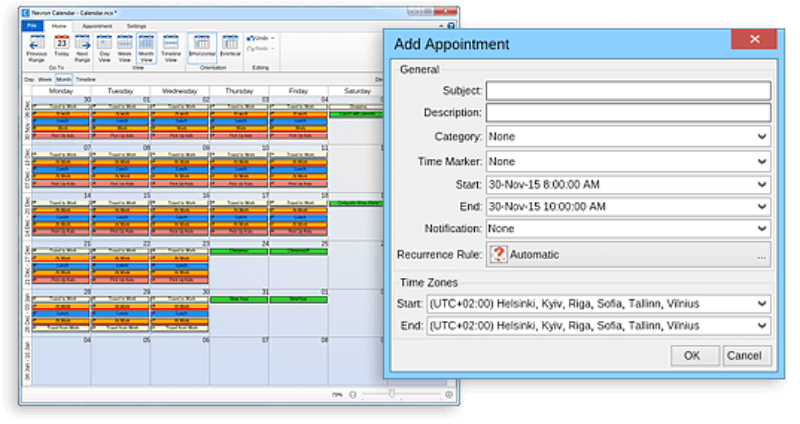This screenshot has height=424, width=800.
Task: Open the Settings ribbon tab
Action: [x=136, y=24]
